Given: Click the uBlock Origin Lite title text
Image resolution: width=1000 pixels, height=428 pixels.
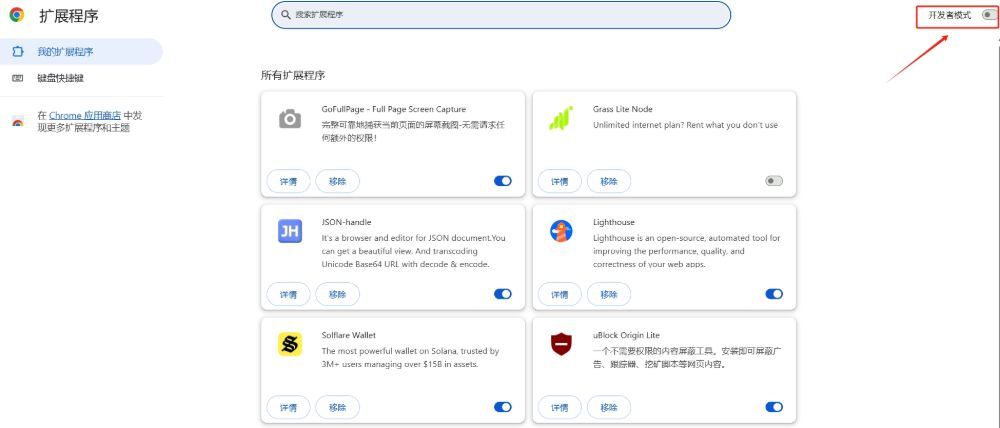Looking at the screenshot, I should point(626,335).
